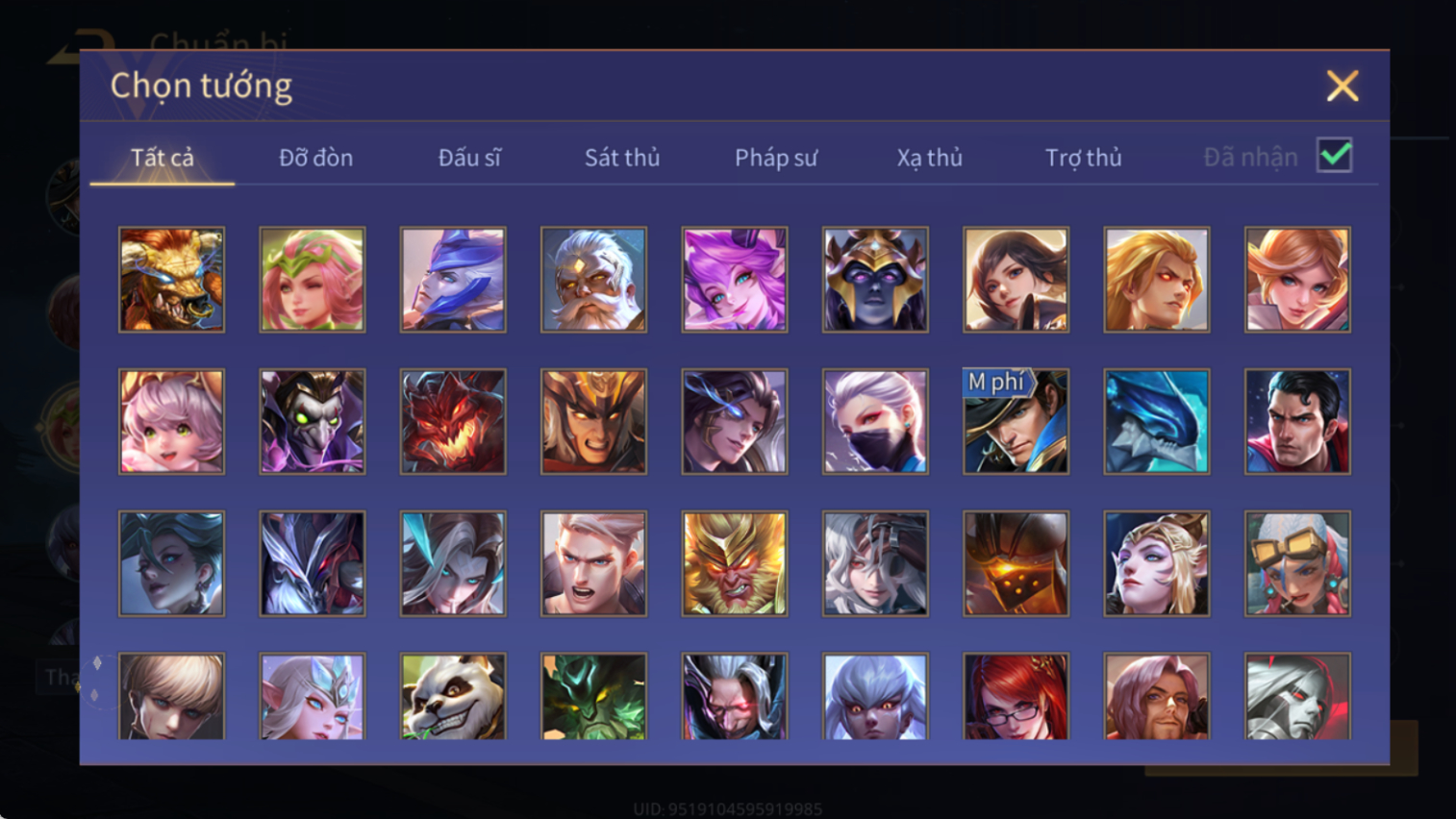Image resolution: width=1456 pixels, height=819 pixels.
Task: Choose the hero marked 'M phí'
Action: (1016, 422)
